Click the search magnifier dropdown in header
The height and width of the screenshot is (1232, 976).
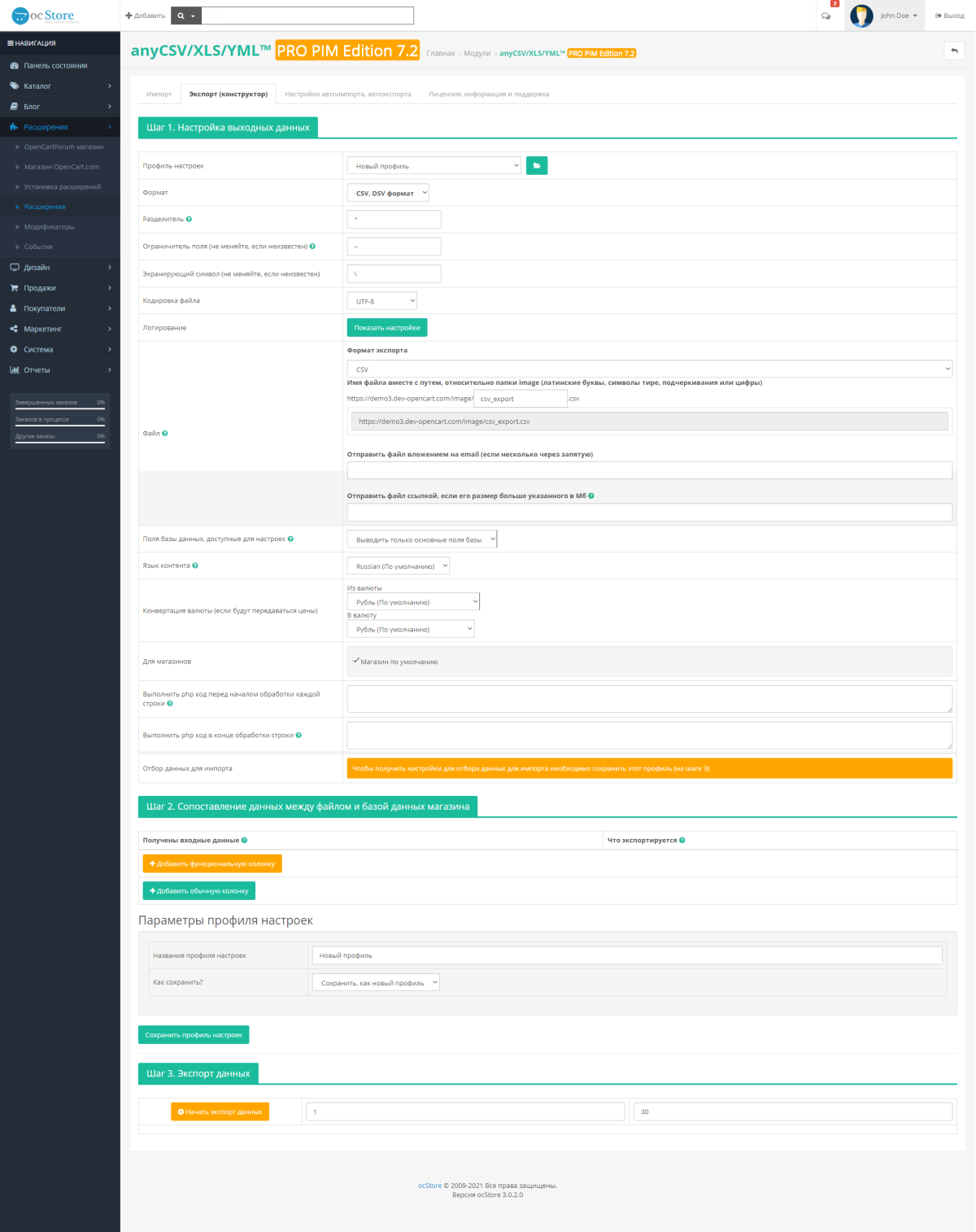coord(186,15)
